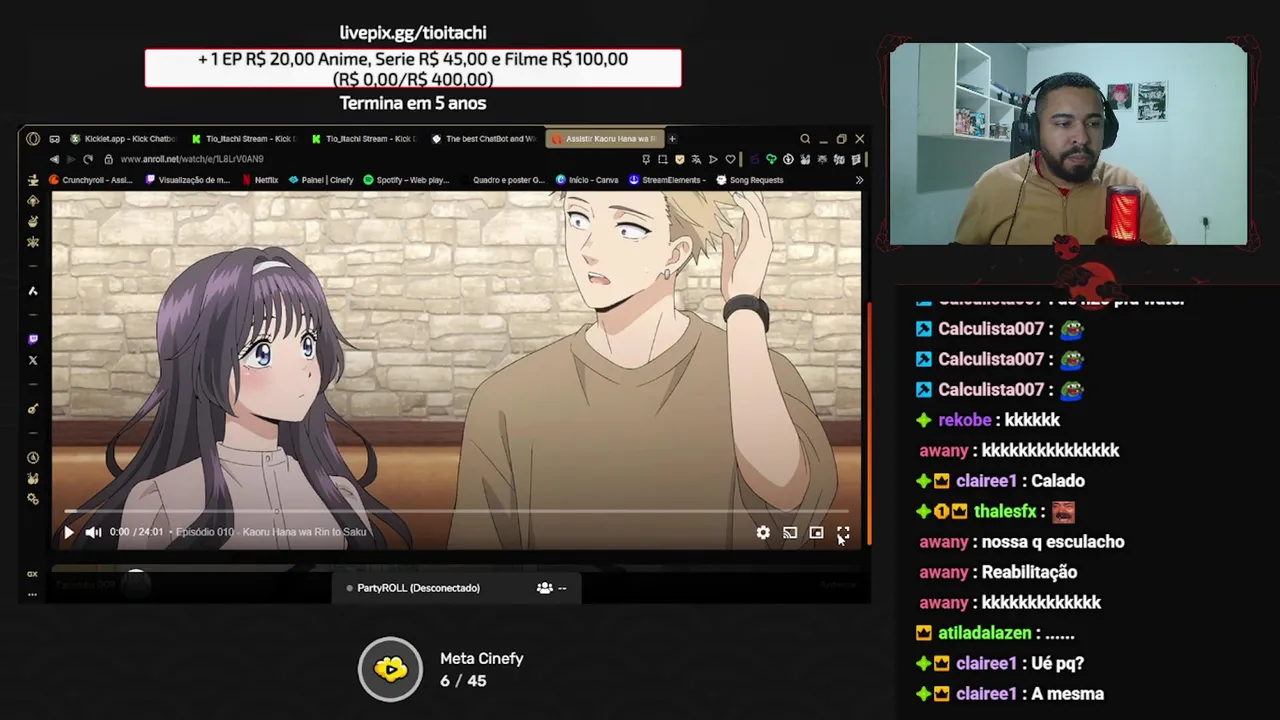
Task: Switch to the Kicklet.app tab
Action: click(x=124, y=139)
